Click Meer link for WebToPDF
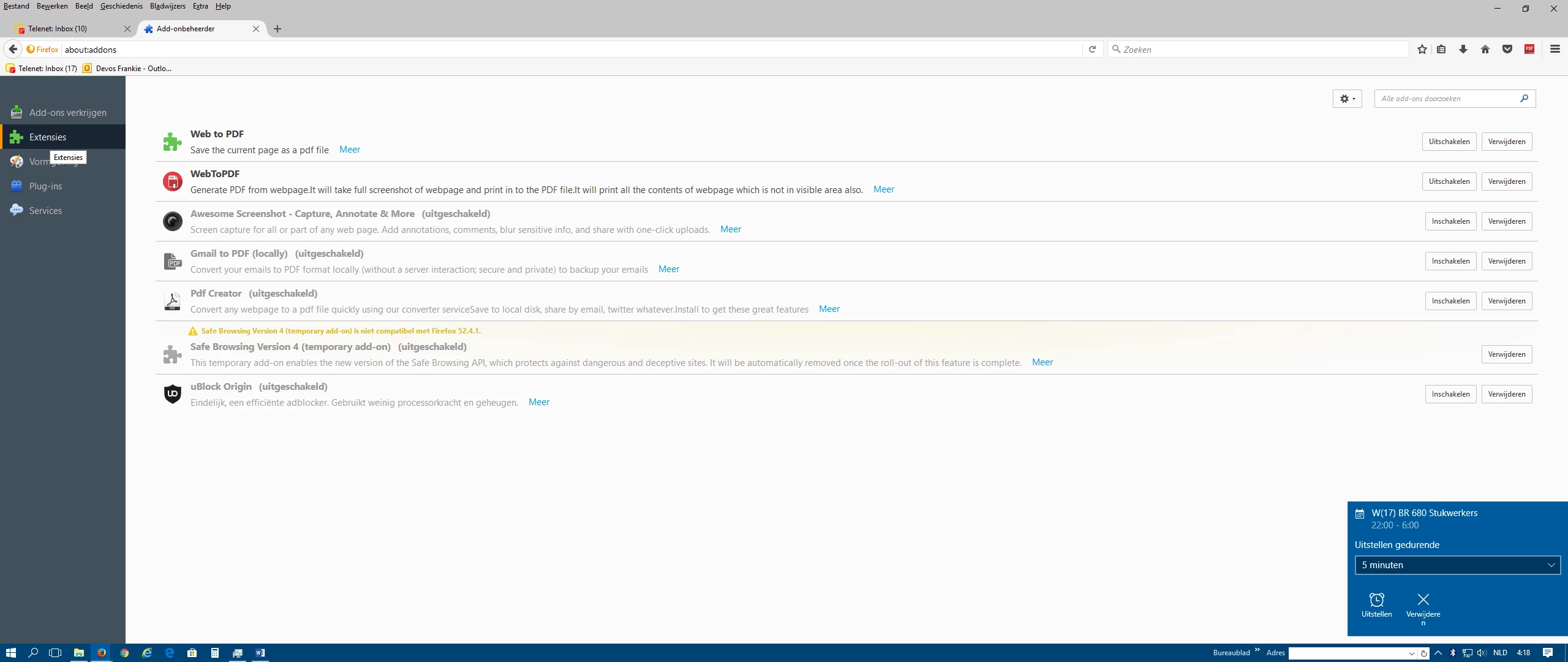The height and width of the screenshot is (662, 1568). (883, 189)
